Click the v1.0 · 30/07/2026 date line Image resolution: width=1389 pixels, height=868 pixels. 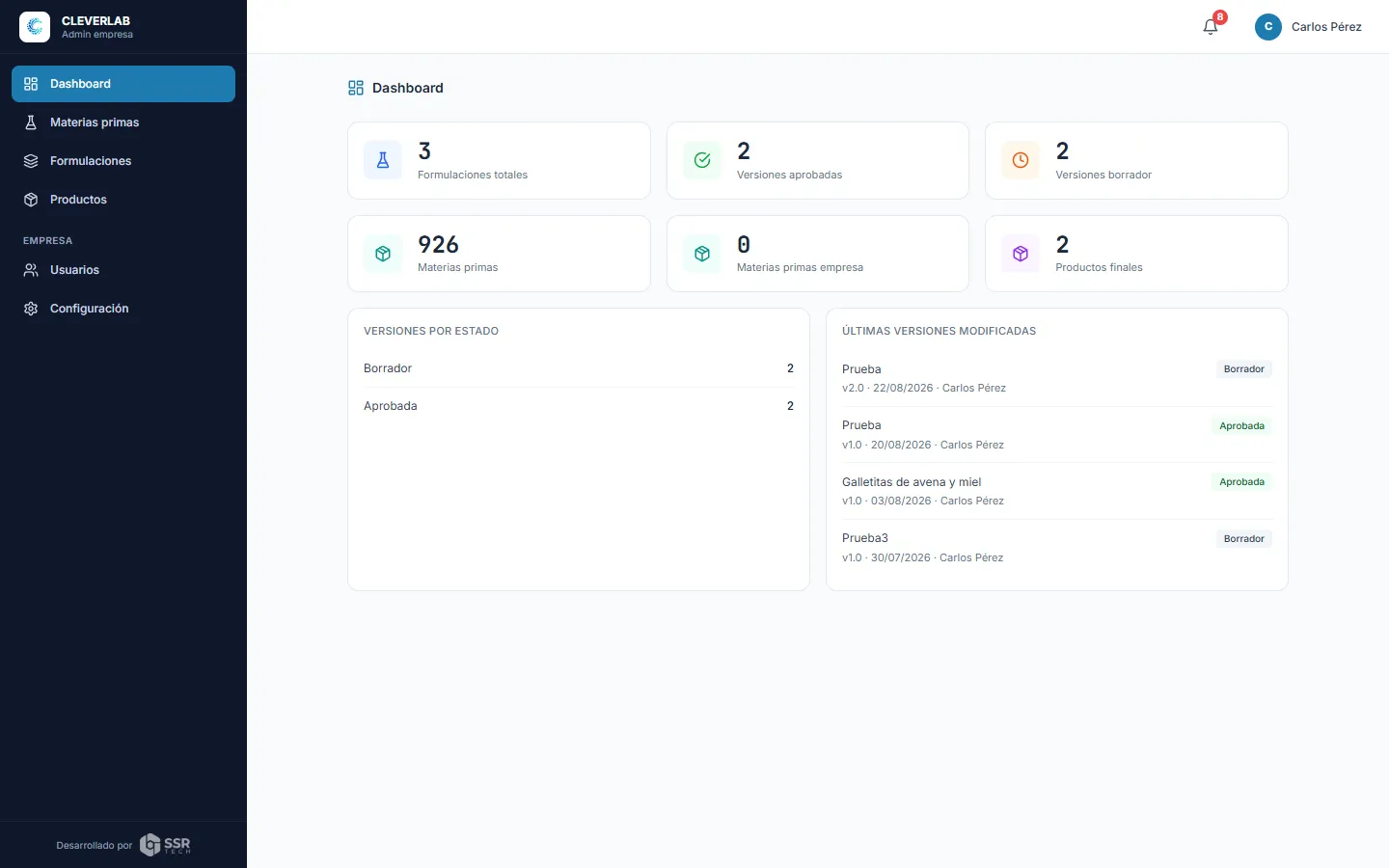[922, 557]
